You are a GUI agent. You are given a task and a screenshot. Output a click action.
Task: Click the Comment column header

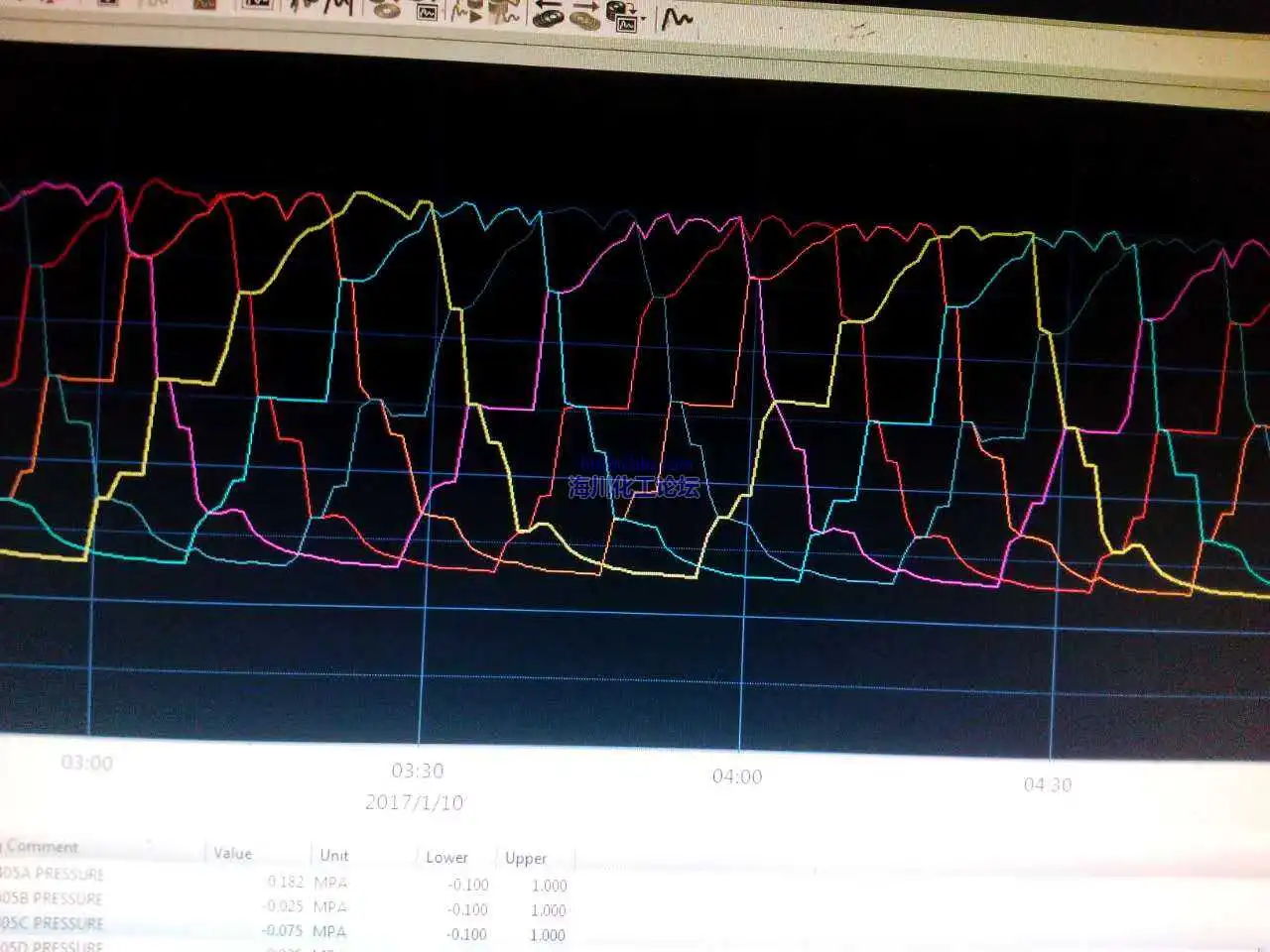tap(42, 846)
